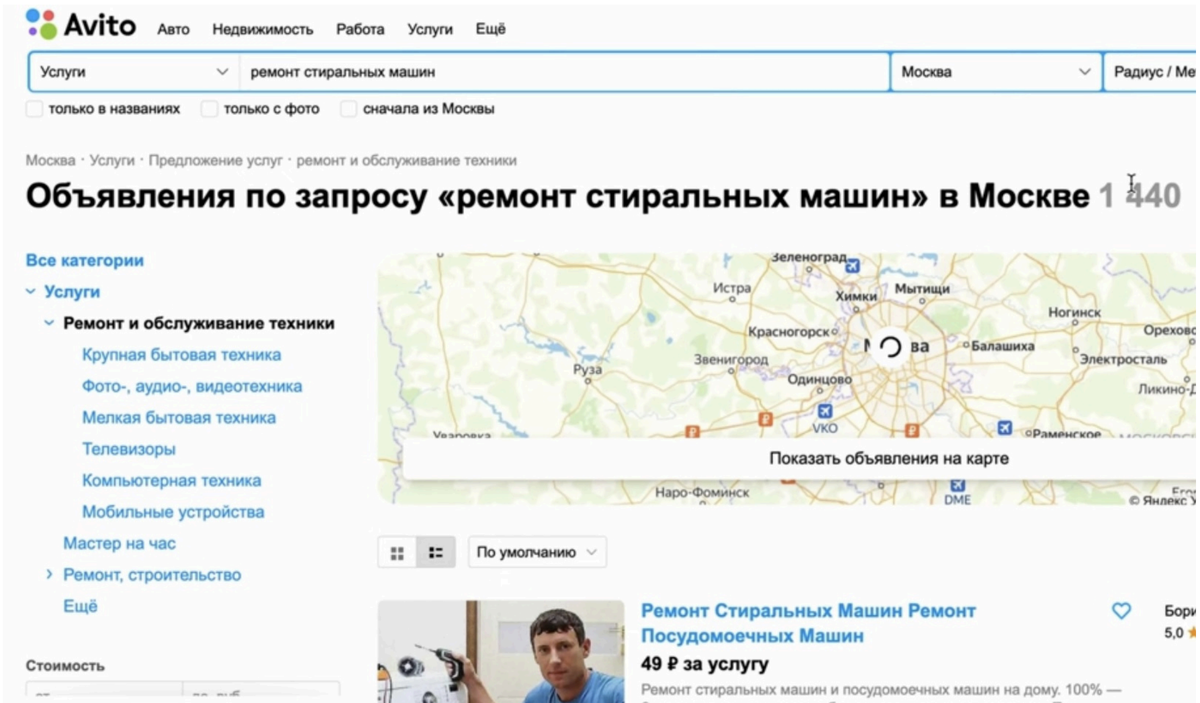The height and width of the screenshot is (703, 1200).
Task: Click Наро-Фоминск label on the map
Action: coord(702,492)
